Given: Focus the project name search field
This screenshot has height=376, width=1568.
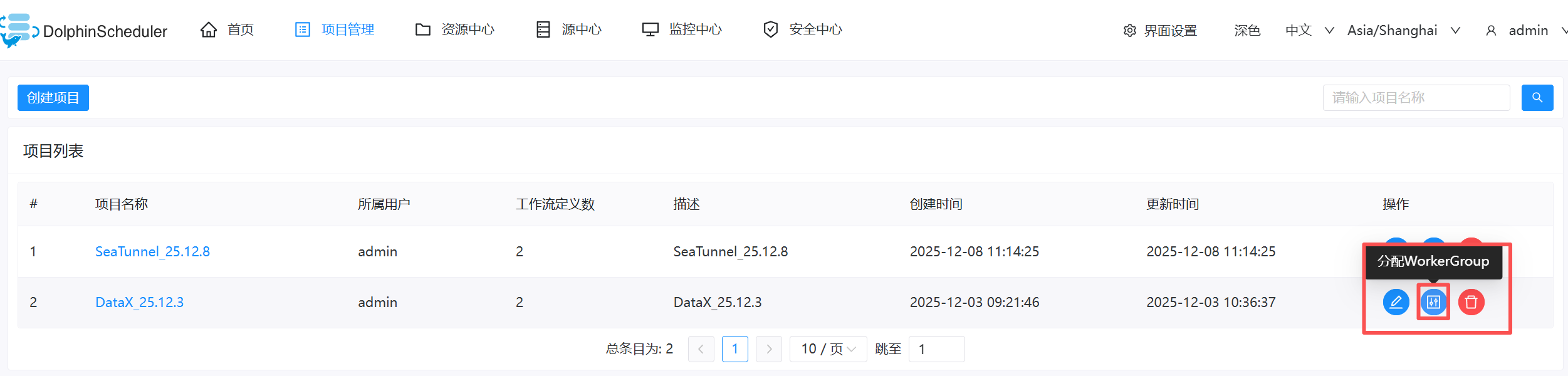Looking at the screenshot, I should tap(1416, 98).
